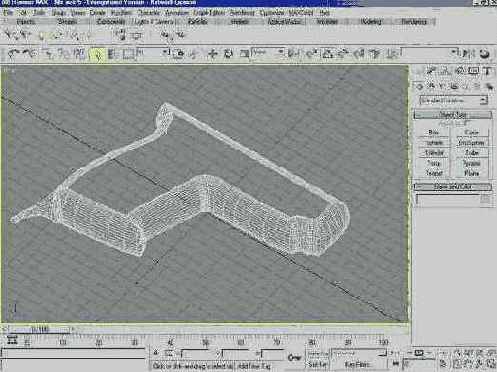The height and width of the screenshot is (372, 497).
Task: Click the highlighted Select Object tool
Action: coord(97,54)
